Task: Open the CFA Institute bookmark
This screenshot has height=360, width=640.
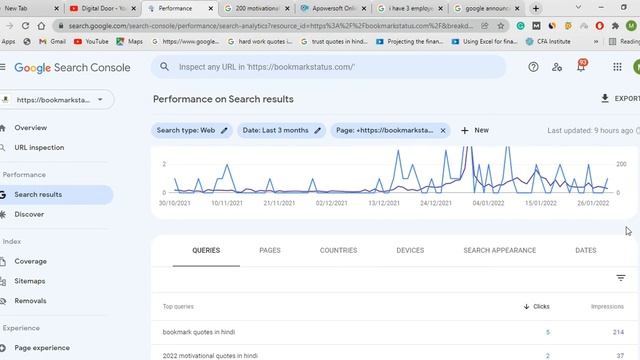Action: point(548,41)
